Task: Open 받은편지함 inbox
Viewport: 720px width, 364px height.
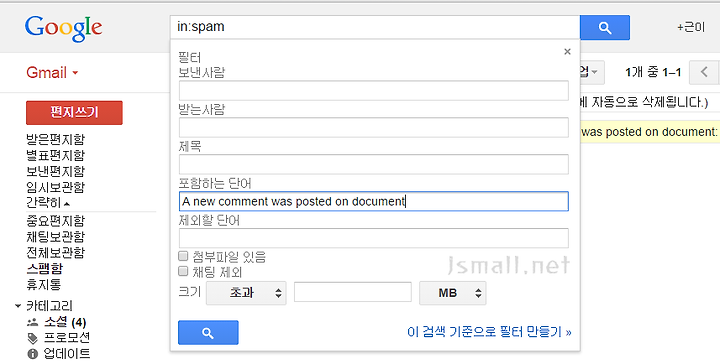Action: (56, 140)
